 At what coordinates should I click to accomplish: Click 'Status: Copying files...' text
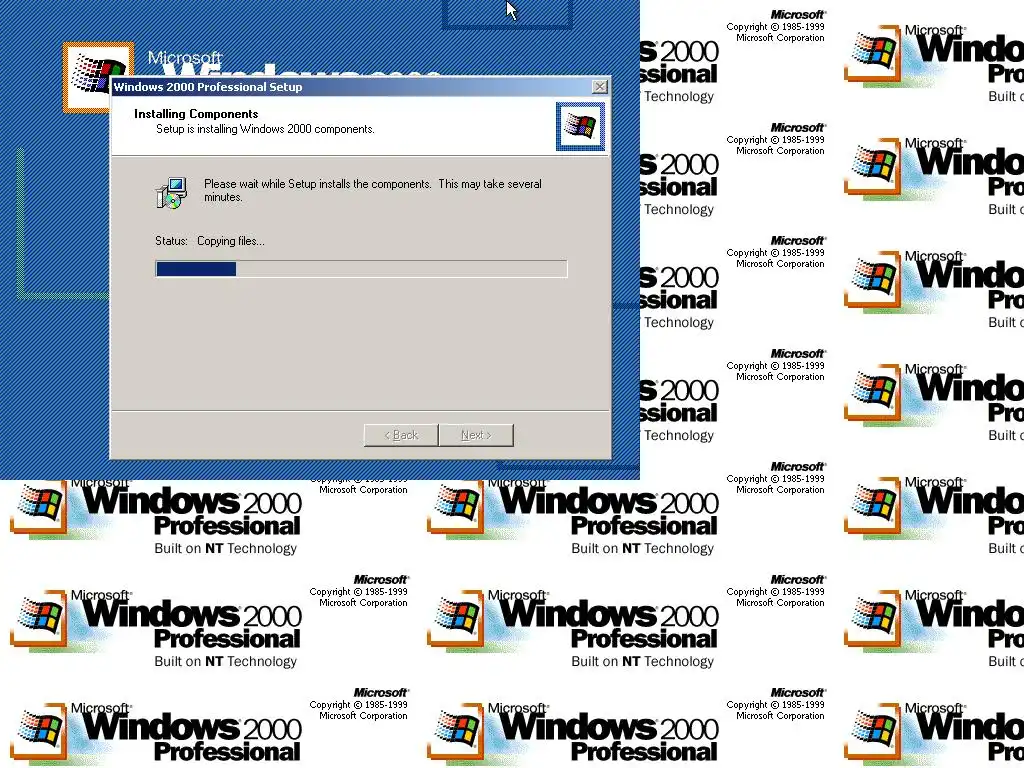click(210, 241)
